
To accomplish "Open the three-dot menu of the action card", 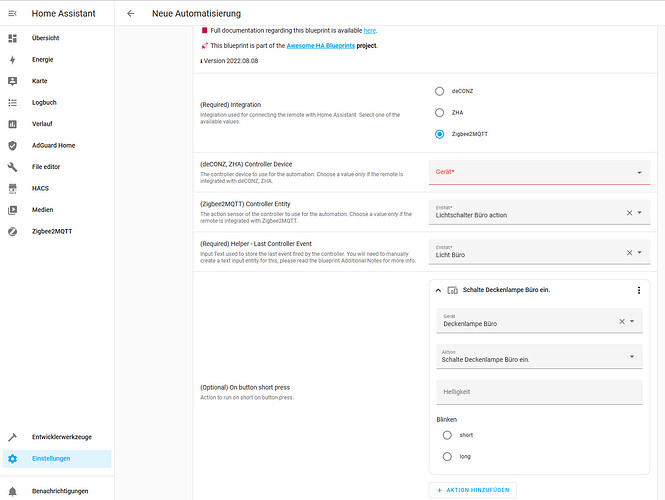I will pos(639,290).
